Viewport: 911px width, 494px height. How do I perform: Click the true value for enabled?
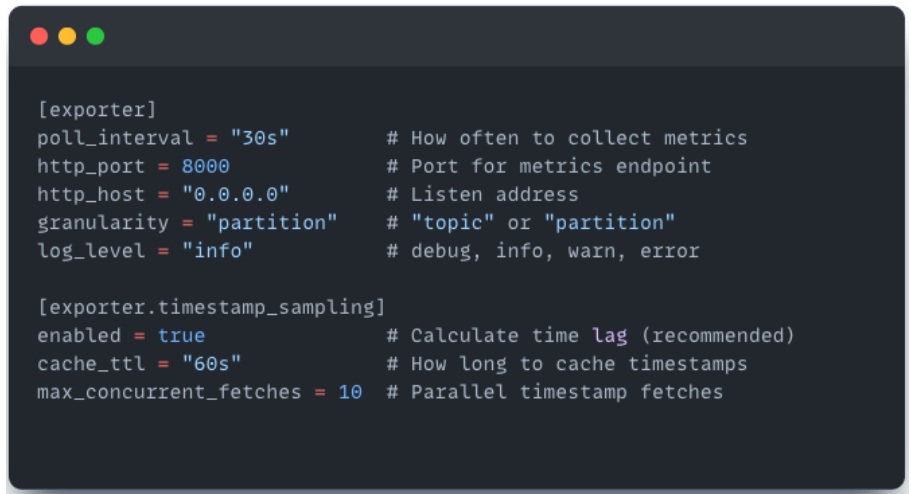pos(181,335)
